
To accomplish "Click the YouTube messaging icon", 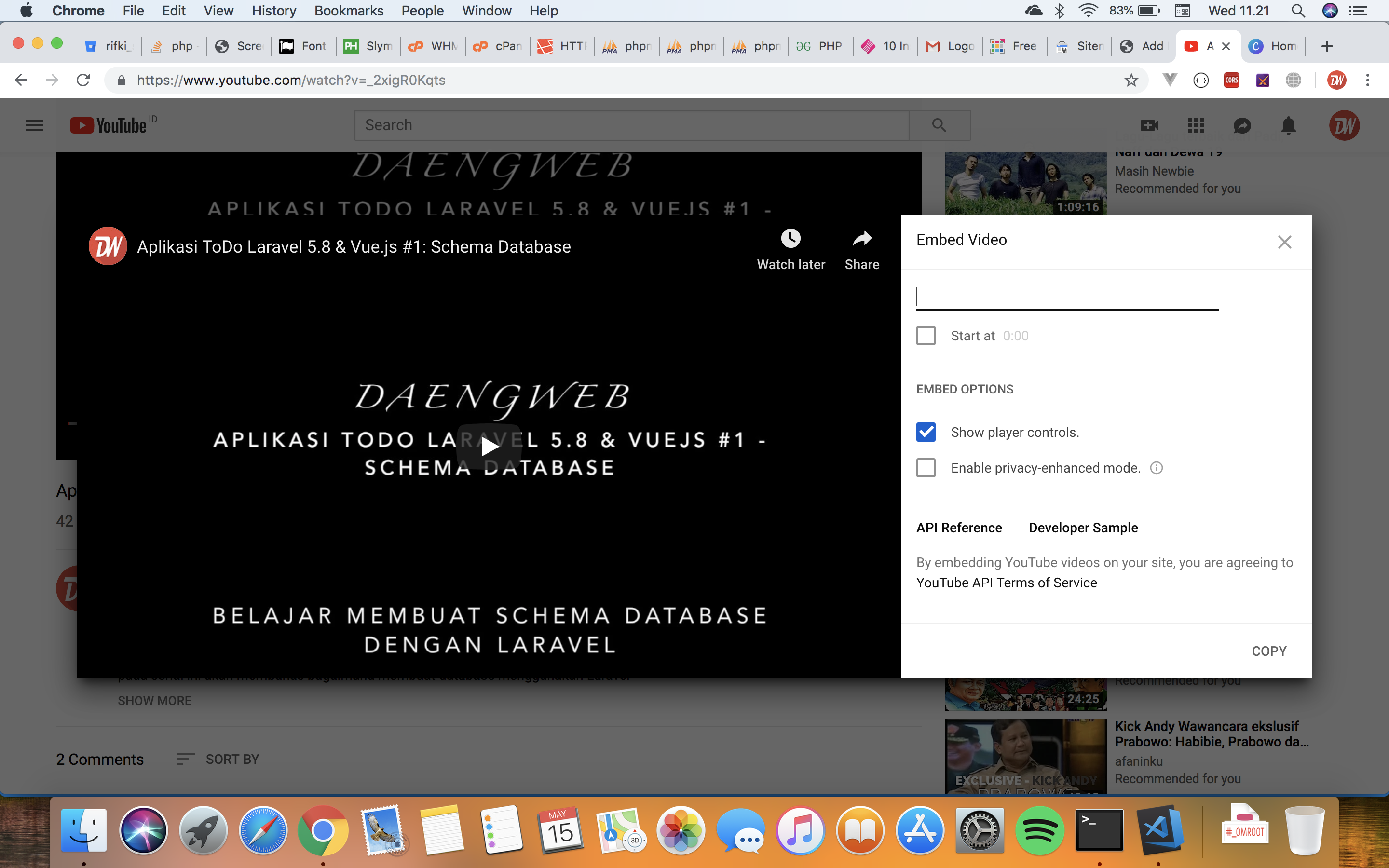I will pyautogui.click(x=1241, y=125).
